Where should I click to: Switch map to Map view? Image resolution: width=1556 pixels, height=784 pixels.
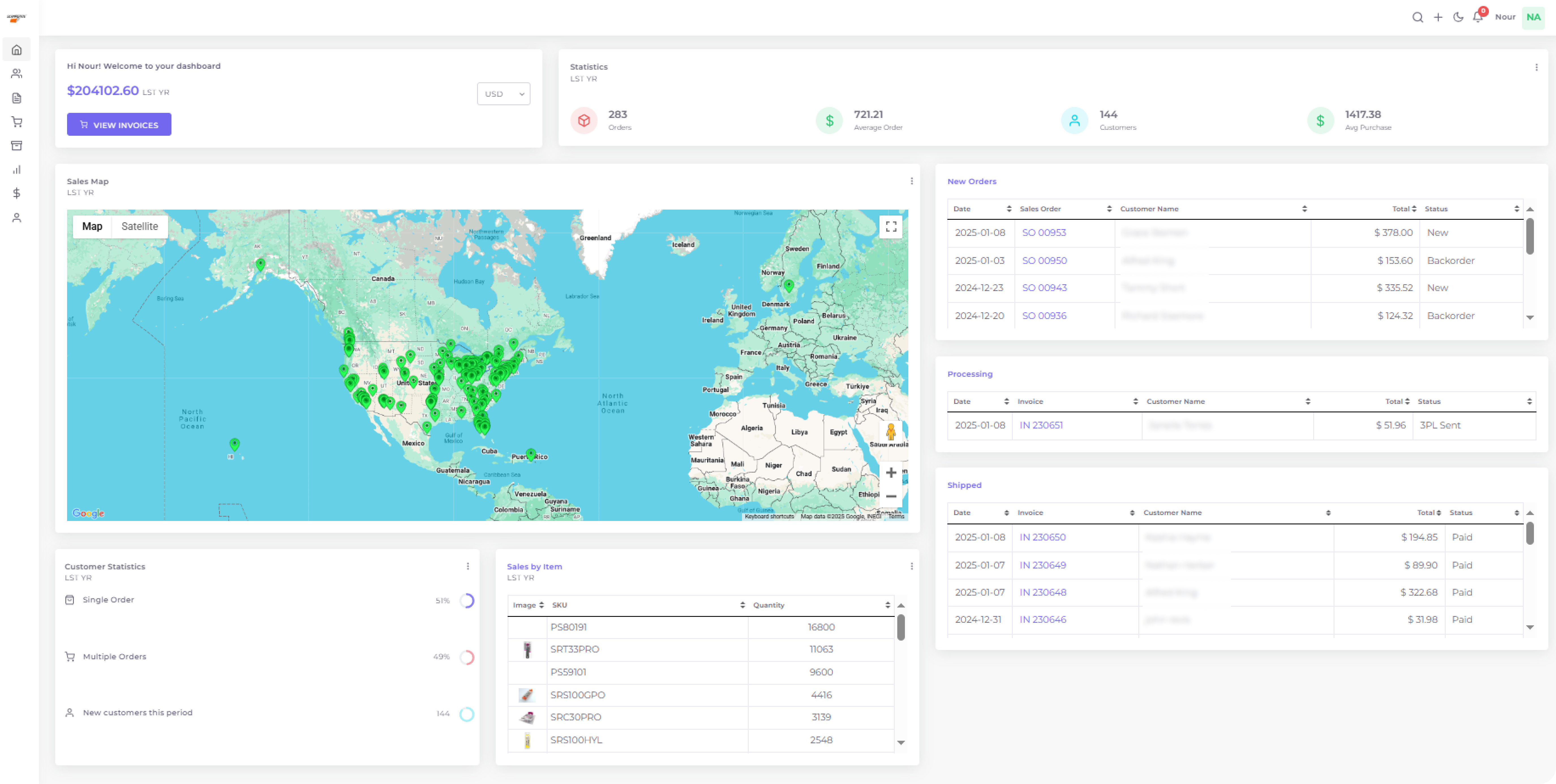click(x=93, y=226)
